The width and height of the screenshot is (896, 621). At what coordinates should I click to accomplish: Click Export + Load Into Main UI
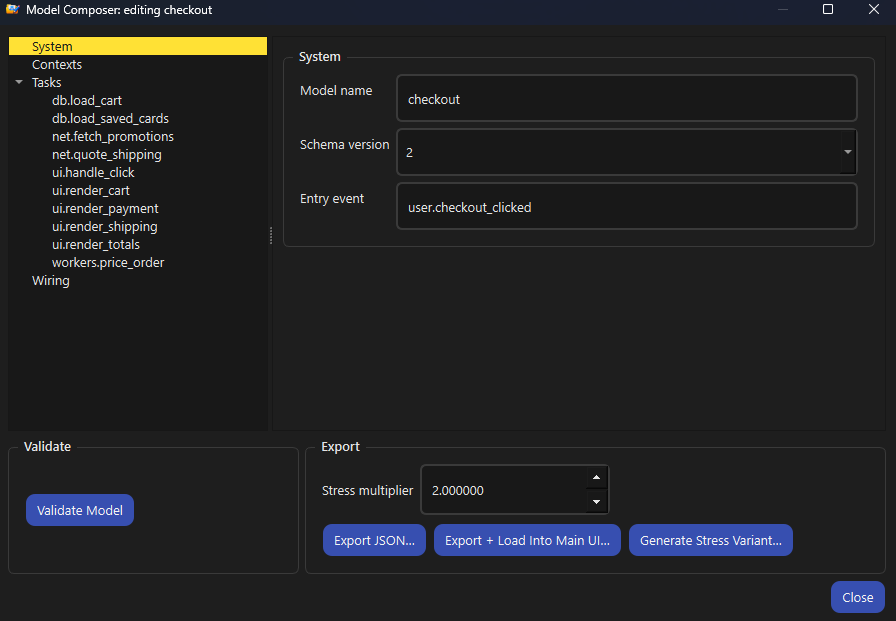click(527, 540)
